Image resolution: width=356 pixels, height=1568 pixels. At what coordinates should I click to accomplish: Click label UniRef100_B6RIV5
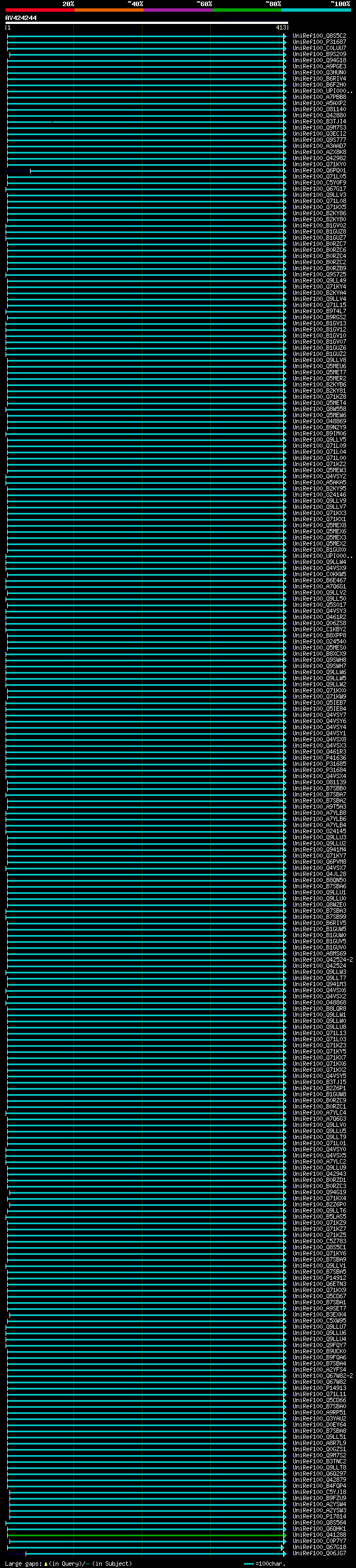tap(319, 923)
